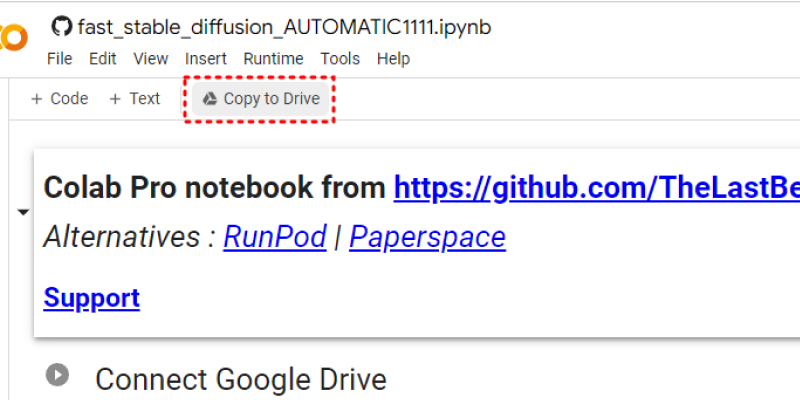Image resolution: width=800 pixels, height=400 pixels.
Task: Open the Paperspace alternative link
Action: [x=428, y=237]
